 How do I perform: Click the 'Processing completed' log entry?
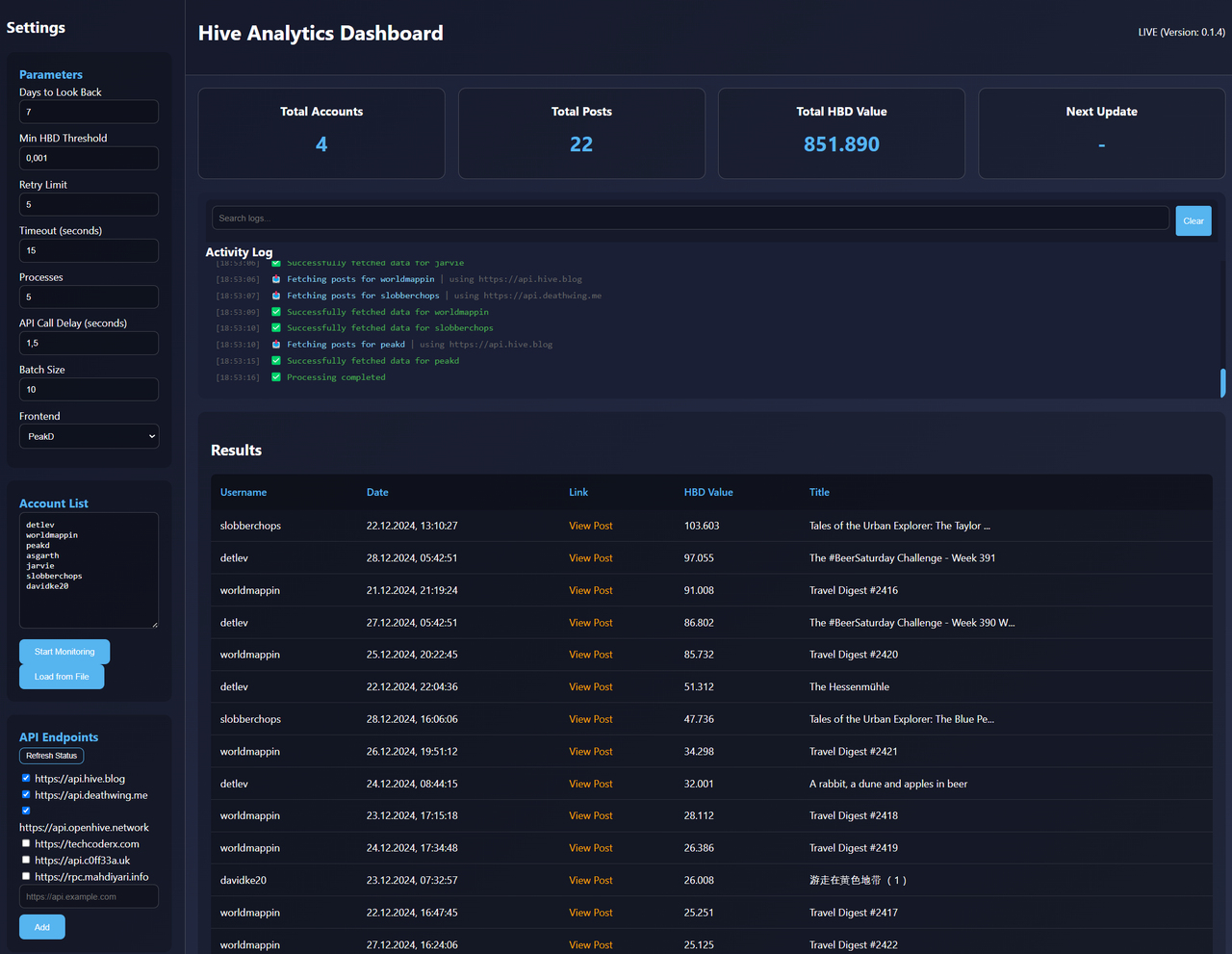pyautogui.click(x=336, y=377)
